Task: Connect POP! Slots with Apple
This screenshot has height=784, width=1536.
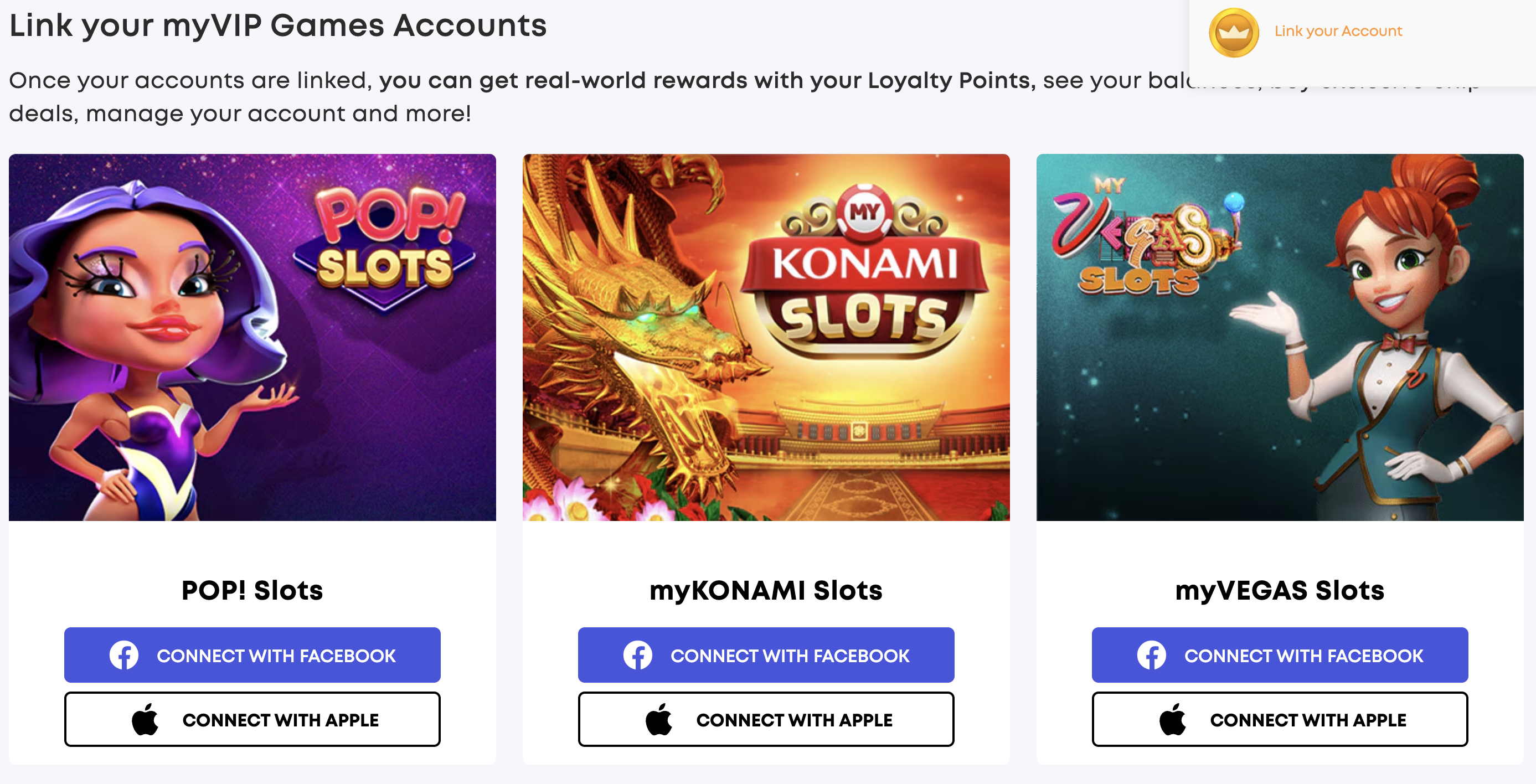Action: pos(252,719)
